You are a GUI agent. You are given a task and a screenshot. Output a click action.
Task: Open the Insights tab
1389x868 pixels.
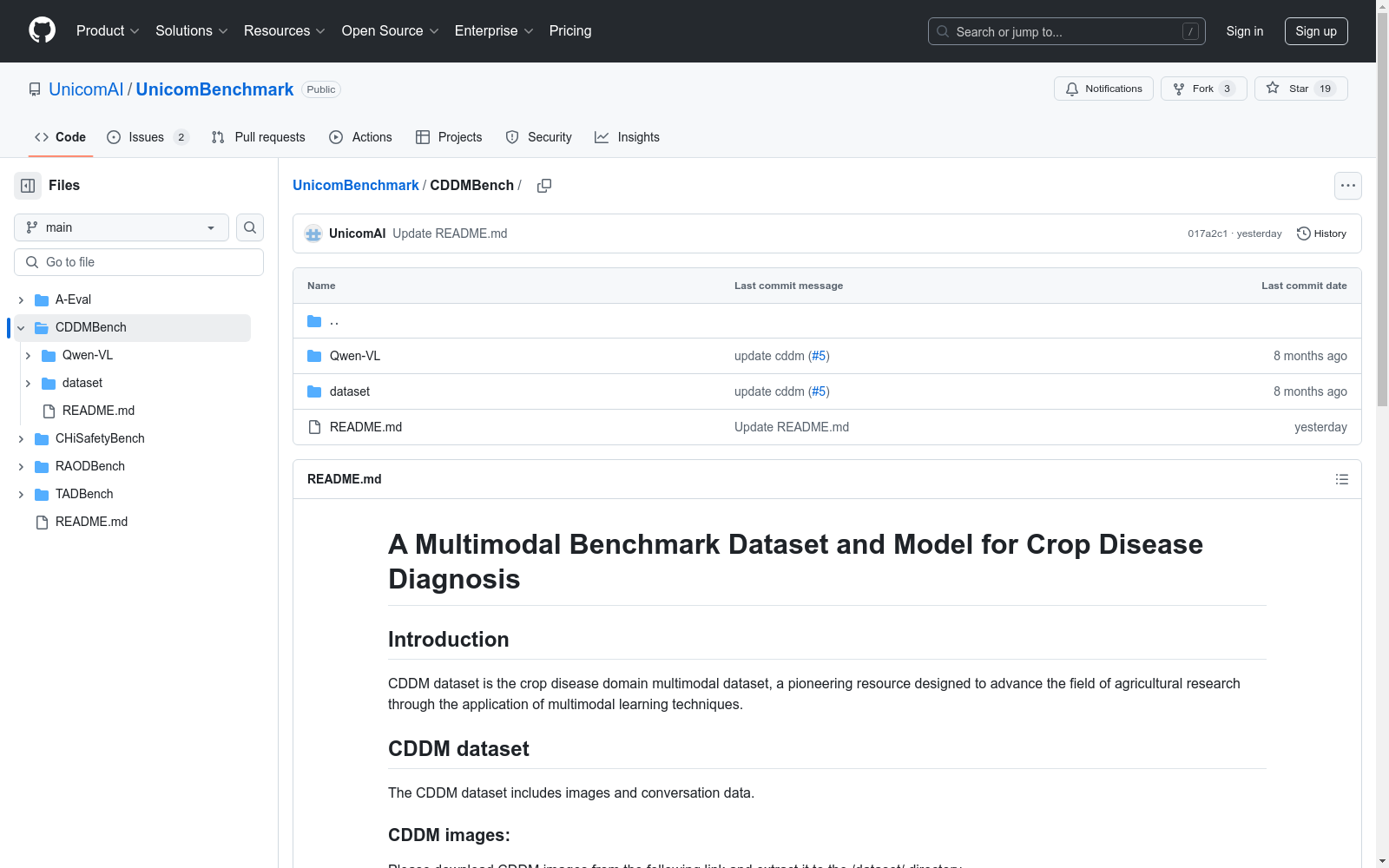point(627,137)
